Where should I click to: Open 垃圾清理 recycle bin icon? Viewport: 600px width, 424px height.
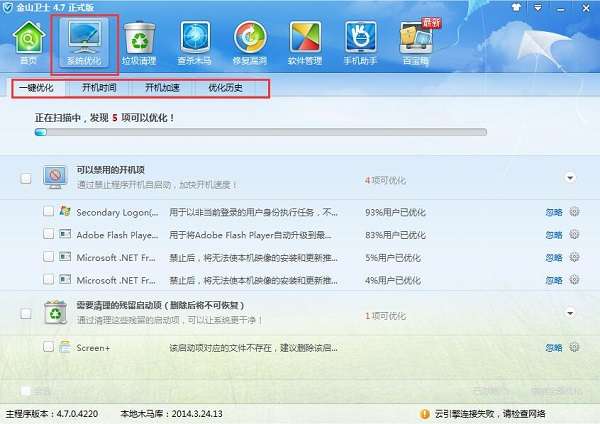pyautogui.click(x=139, y=42)
